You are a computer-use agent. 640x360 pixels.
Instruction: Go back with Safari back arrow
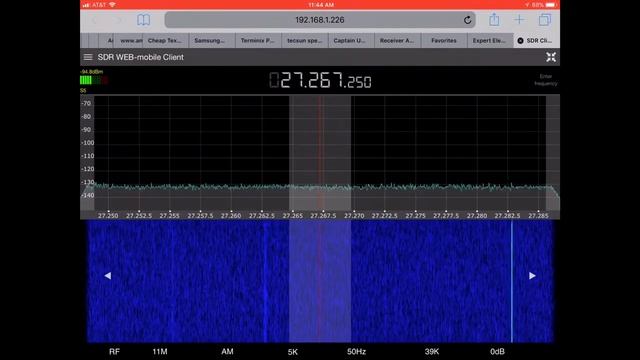(x=95, y=20)
